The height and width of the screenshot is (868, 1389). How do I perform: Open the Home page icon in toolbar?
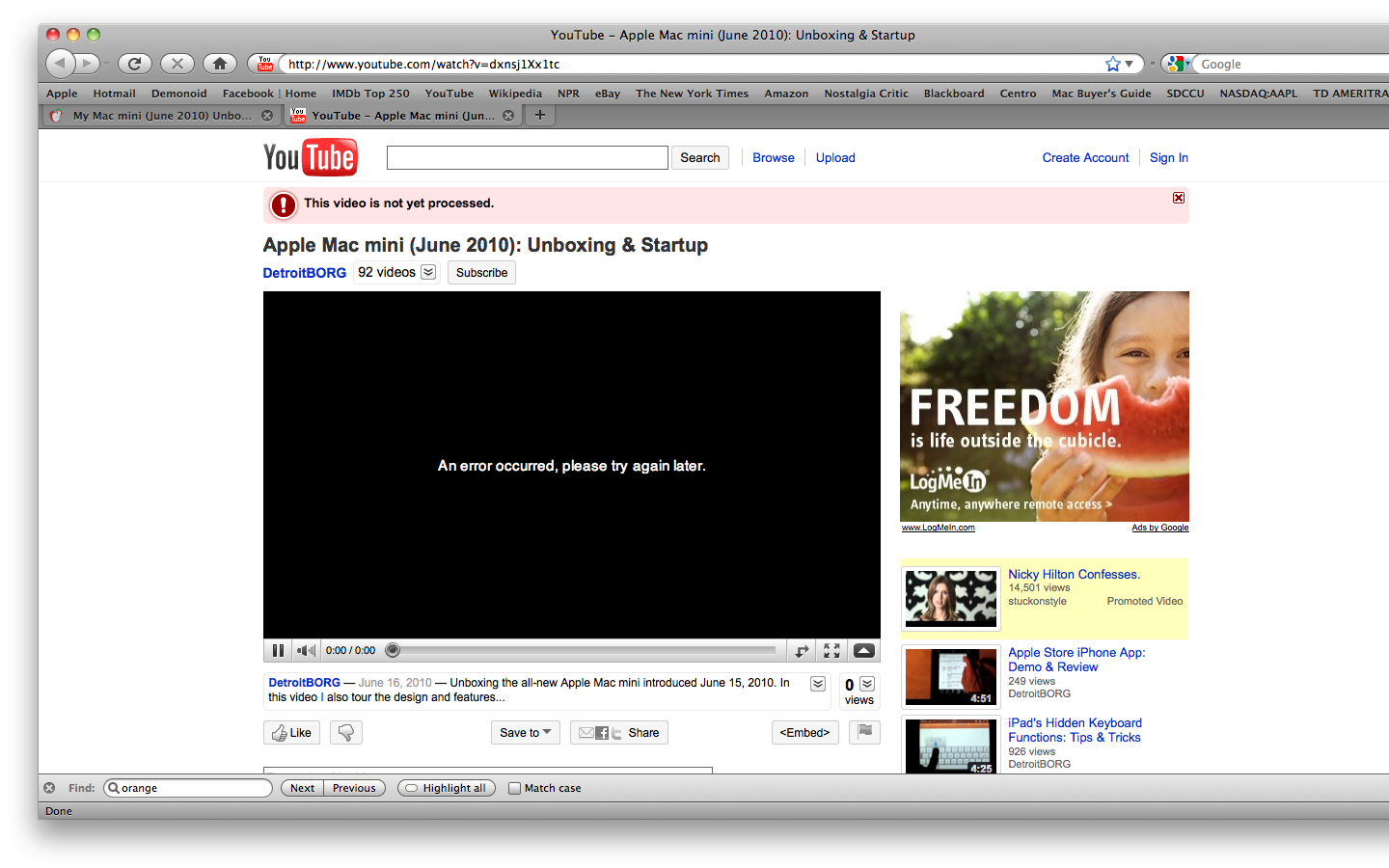(x=219, y=64)
